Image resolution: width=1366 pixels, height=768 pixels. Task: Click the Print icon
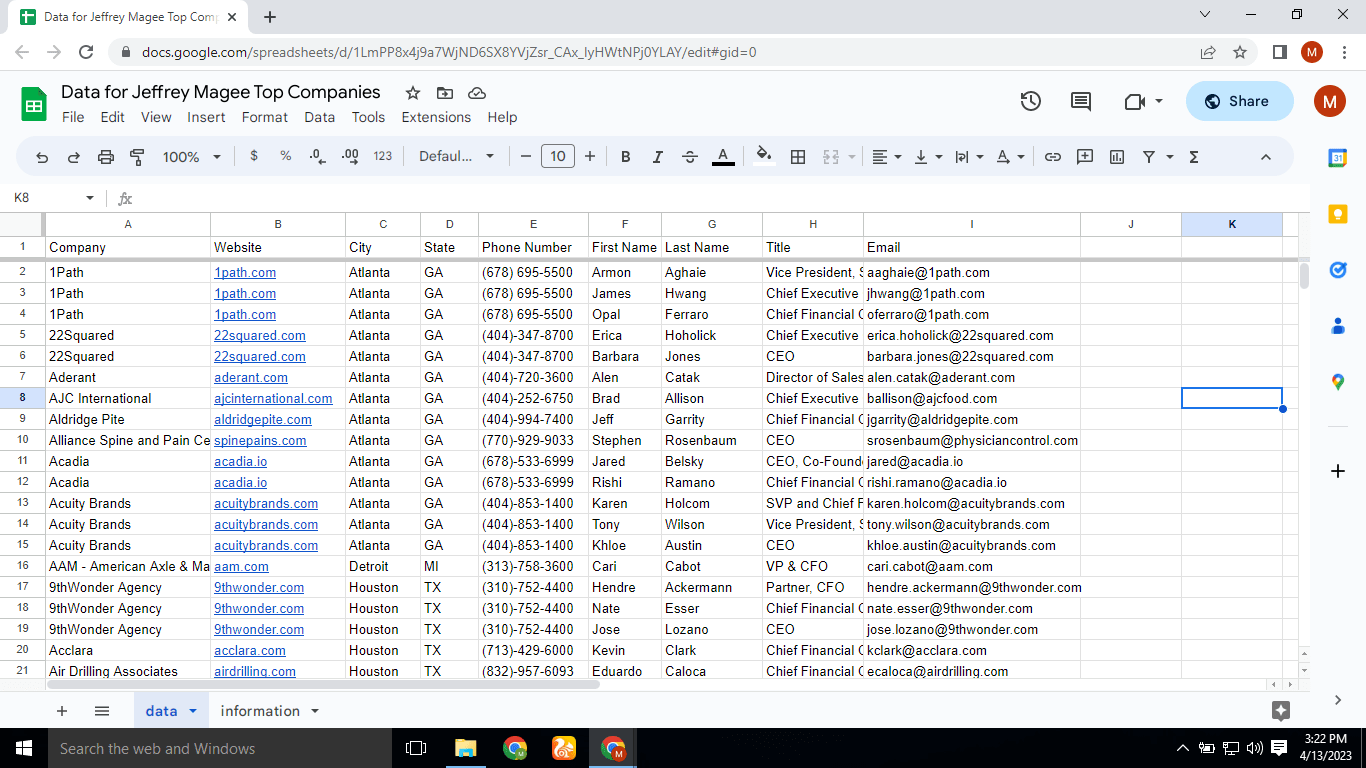106,157
